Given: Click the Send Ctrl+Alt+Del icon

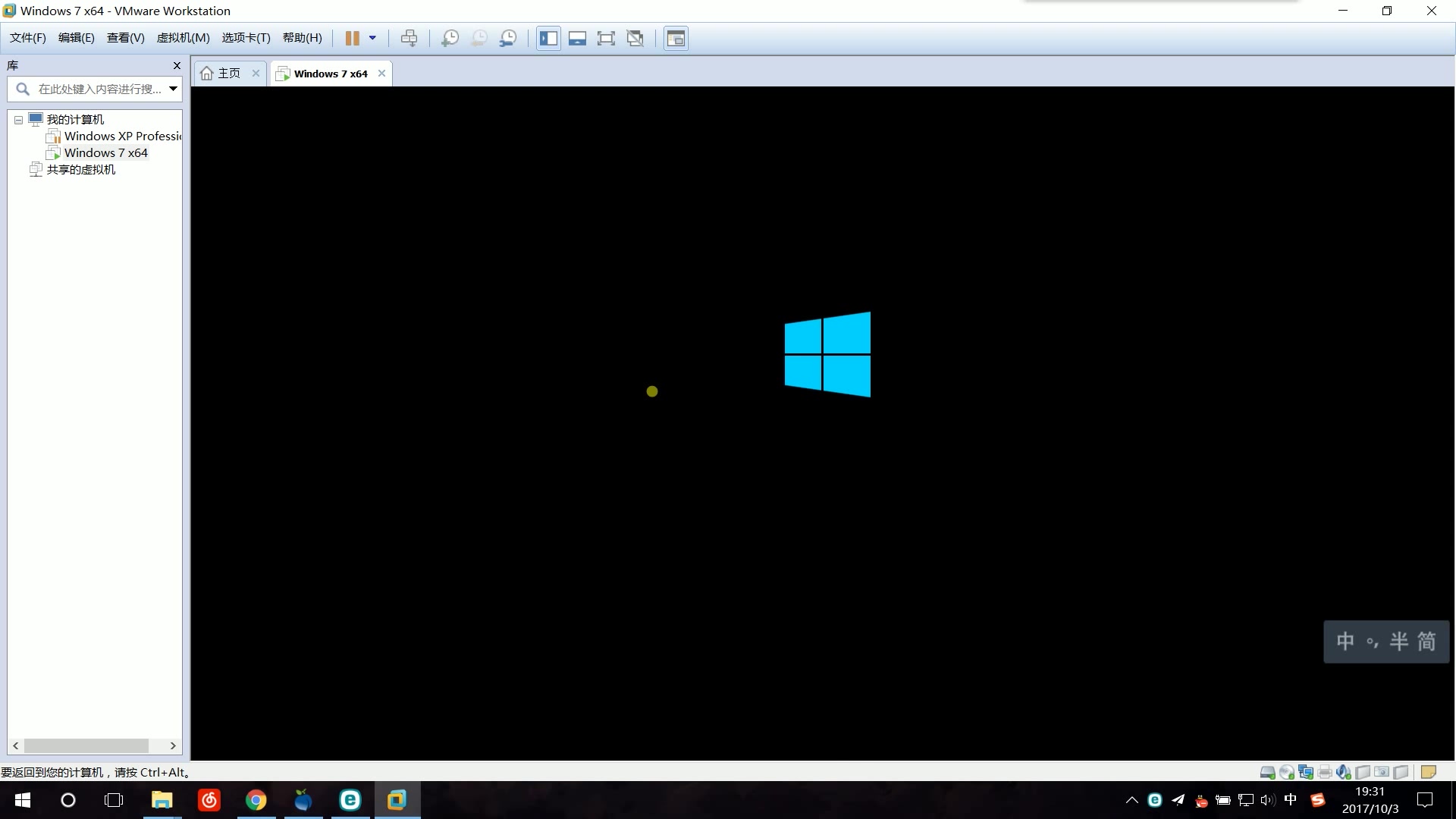Looking at the screenshot, I should pos(409,38).
